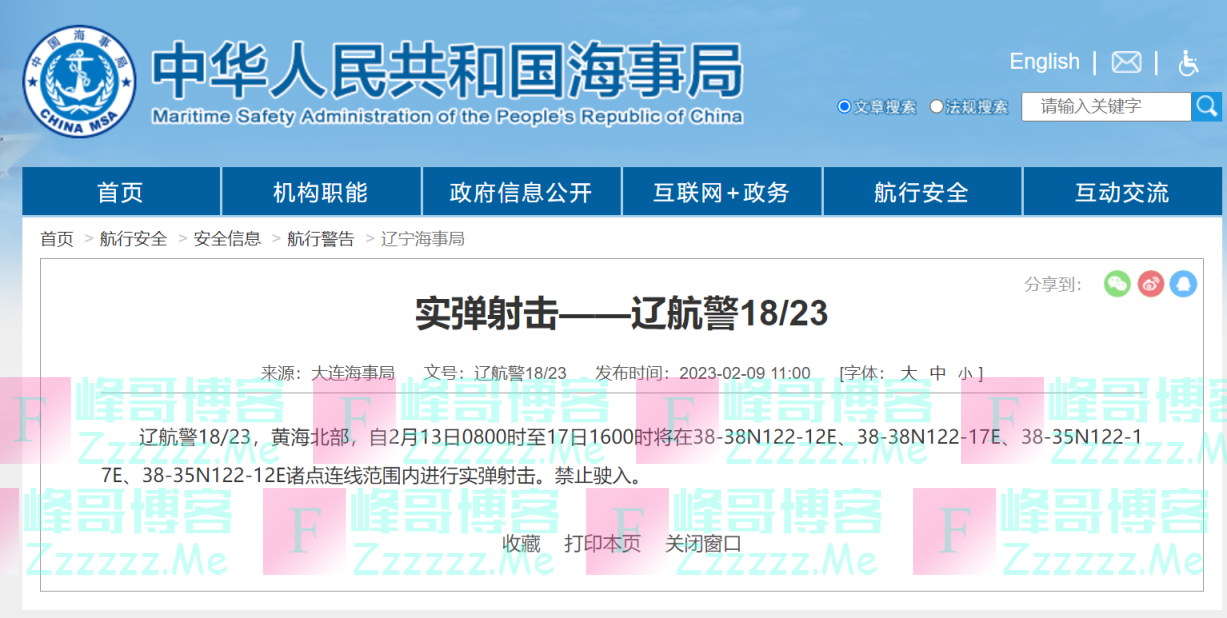Screen dimensions: 1227x618
Task: Focus the 请输入关键字 search field
Action: click(1105, 106)
